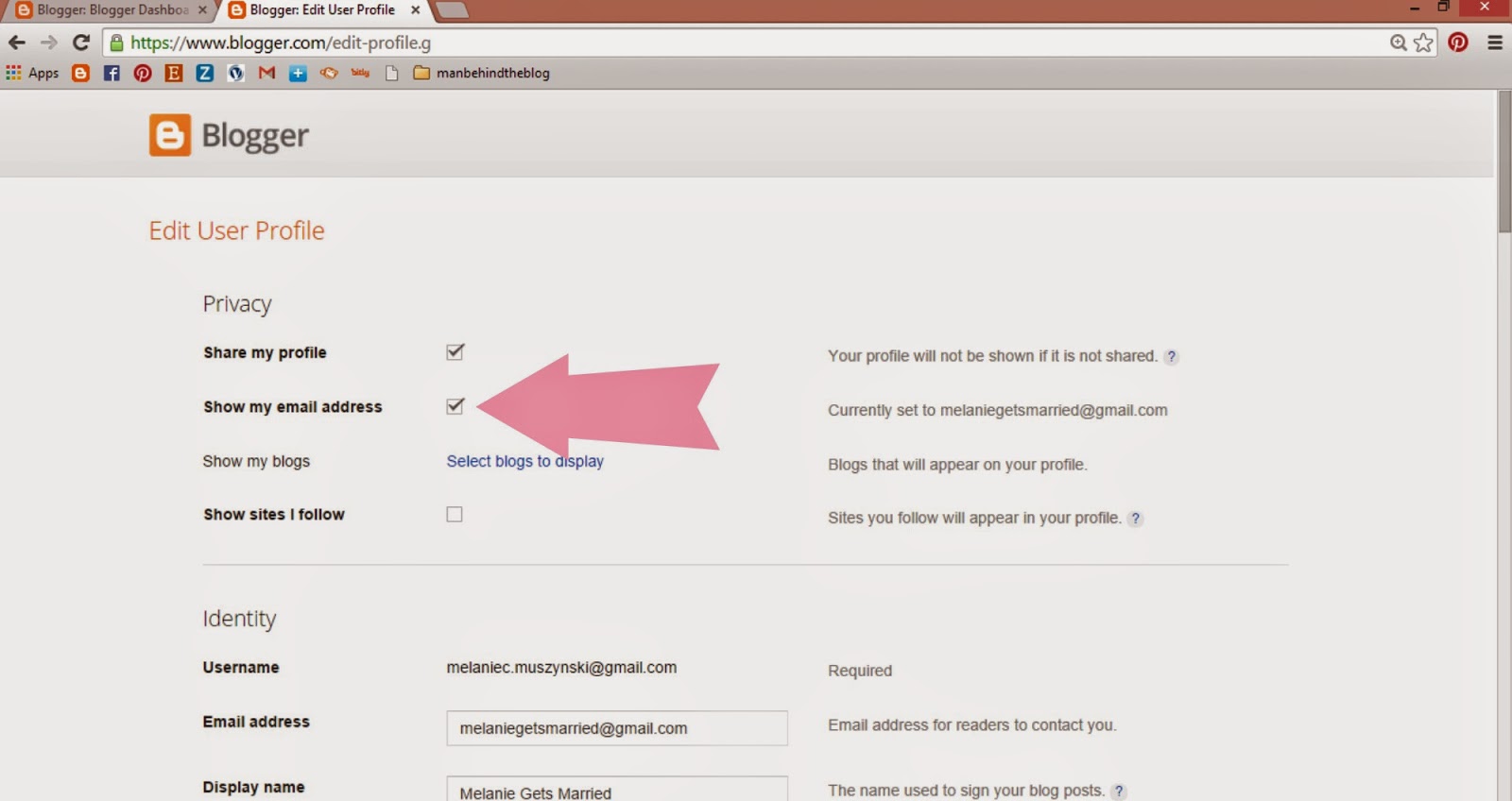Image resolution: width=1512 pixels, height=801 pixels.
Task: Click the Edit User Profile heading
Action: (236, 230)
